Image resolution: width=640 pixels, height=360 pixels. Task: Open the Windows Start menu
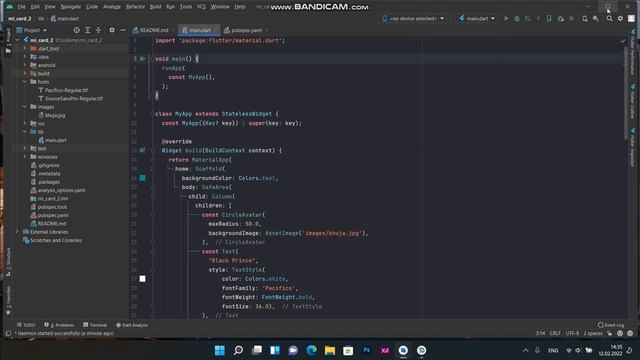[220, 350]
